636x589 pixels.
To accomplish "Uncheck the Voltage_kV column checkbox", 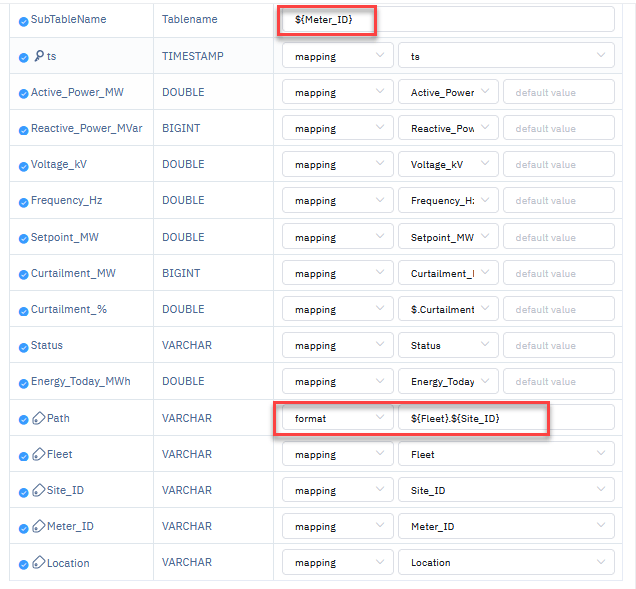I will pos(23,165).
